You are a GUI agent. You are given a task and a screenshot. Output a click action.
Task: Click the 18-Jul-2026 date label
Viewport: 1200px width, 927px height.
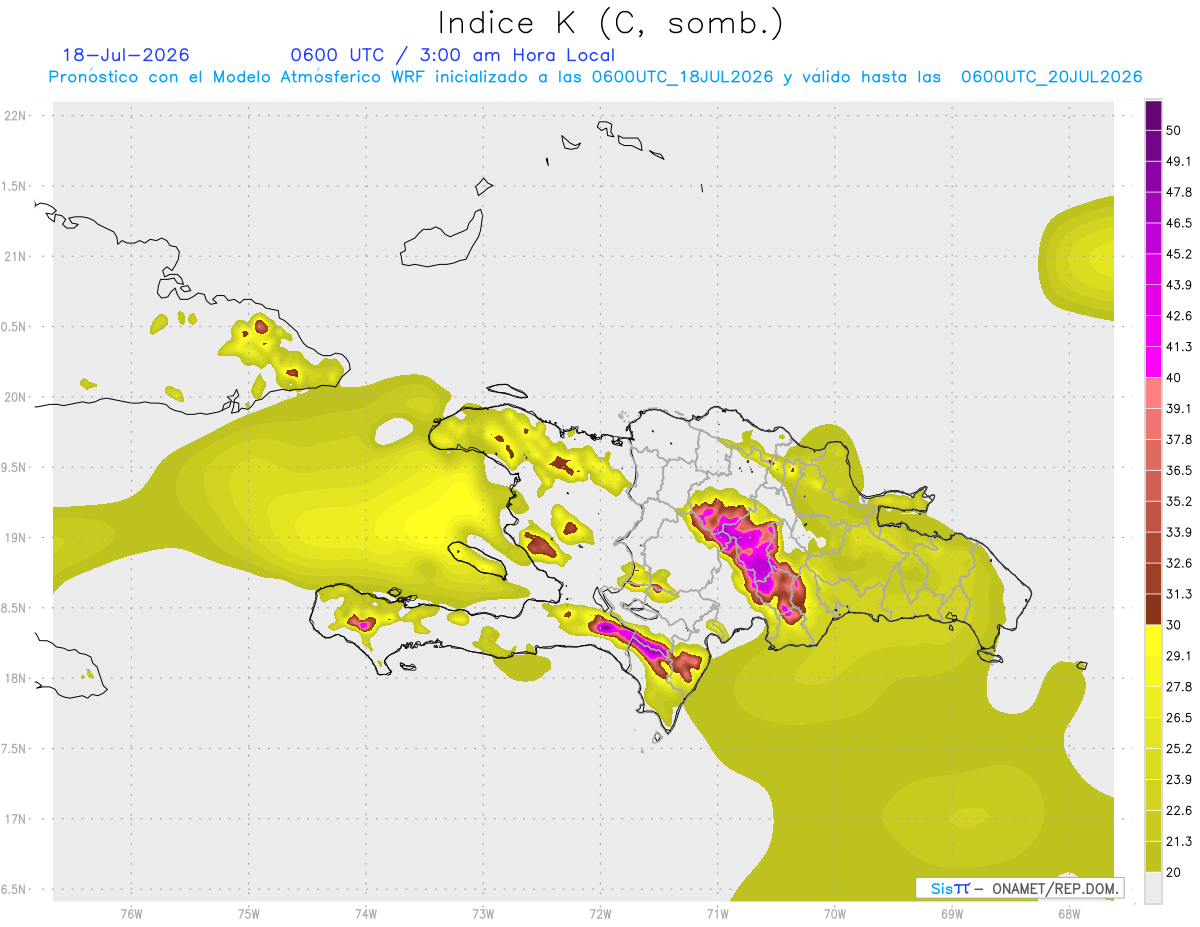126,55
